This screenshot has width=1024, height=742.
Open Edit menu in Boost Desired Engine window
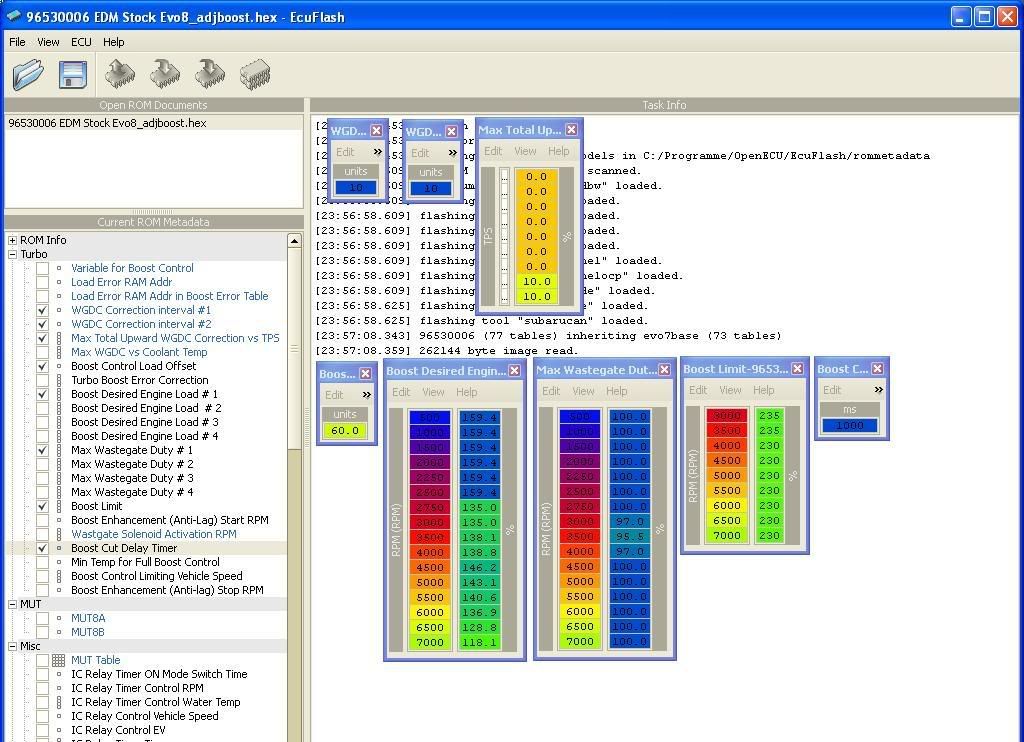pos(401,392)
